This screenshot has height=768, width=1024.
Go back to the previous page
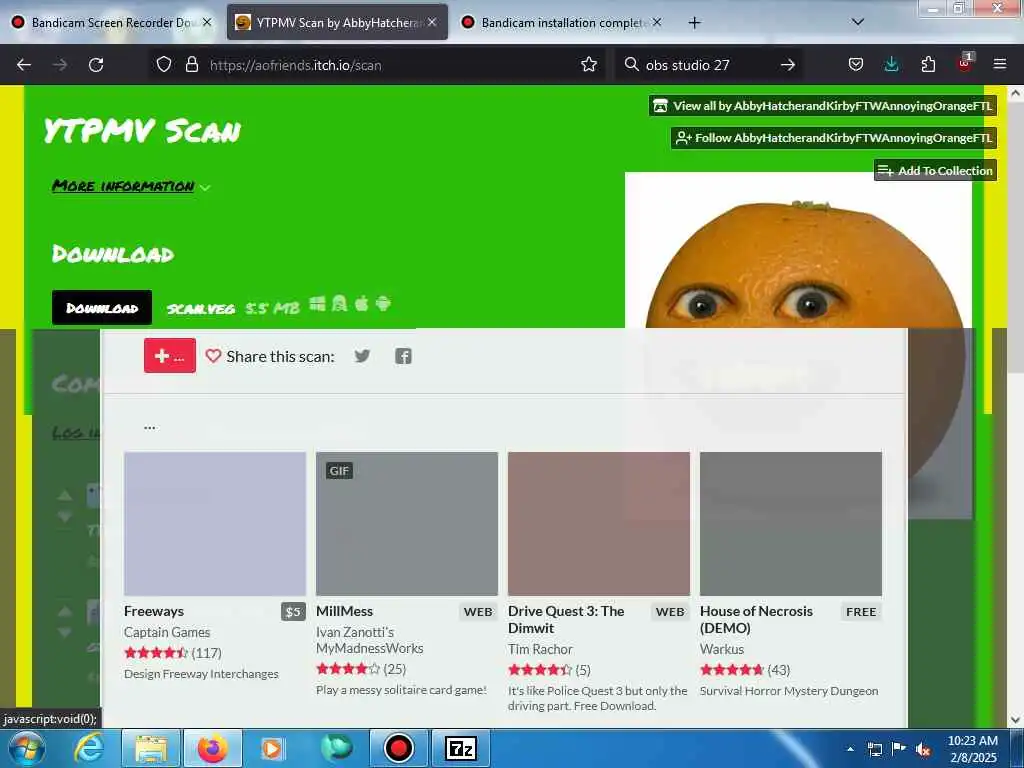click(24, 65)
